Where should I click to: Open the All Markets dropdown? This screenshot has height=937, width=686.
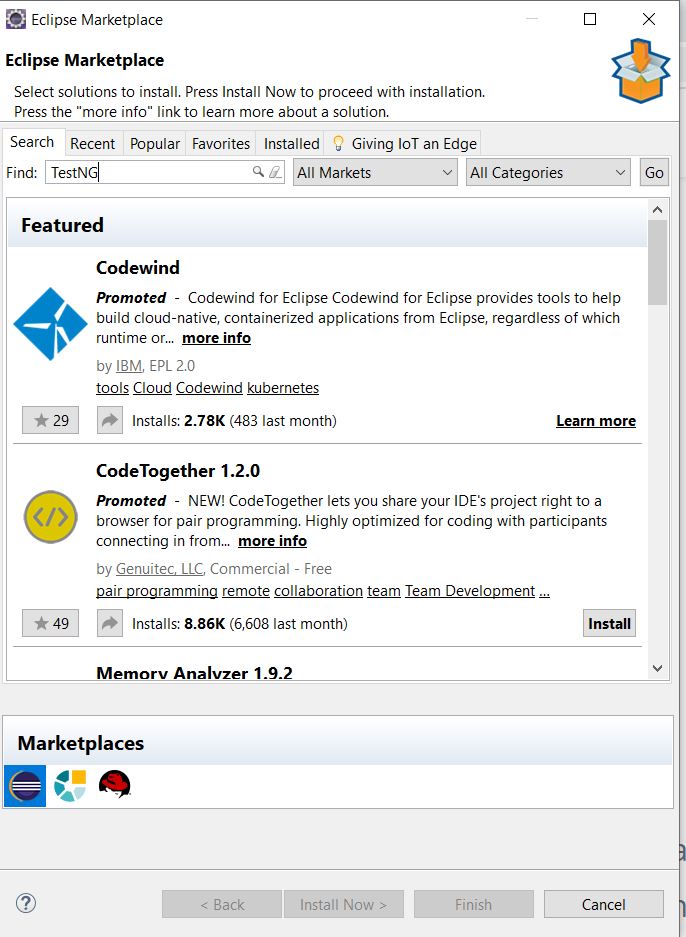click(375, 173)
